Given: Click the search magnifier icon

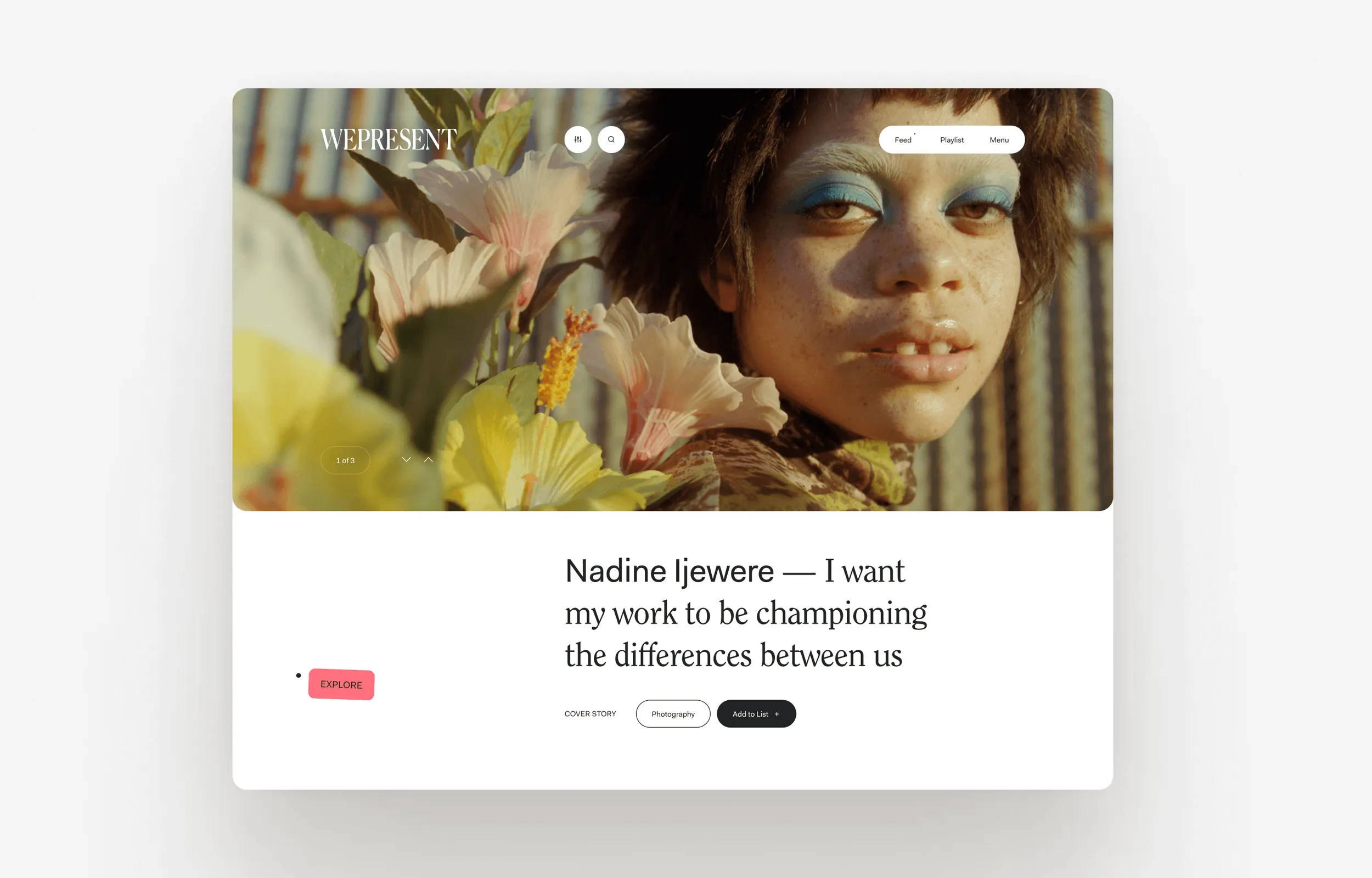Looking at the screenshot, I should tap(611, 140).
